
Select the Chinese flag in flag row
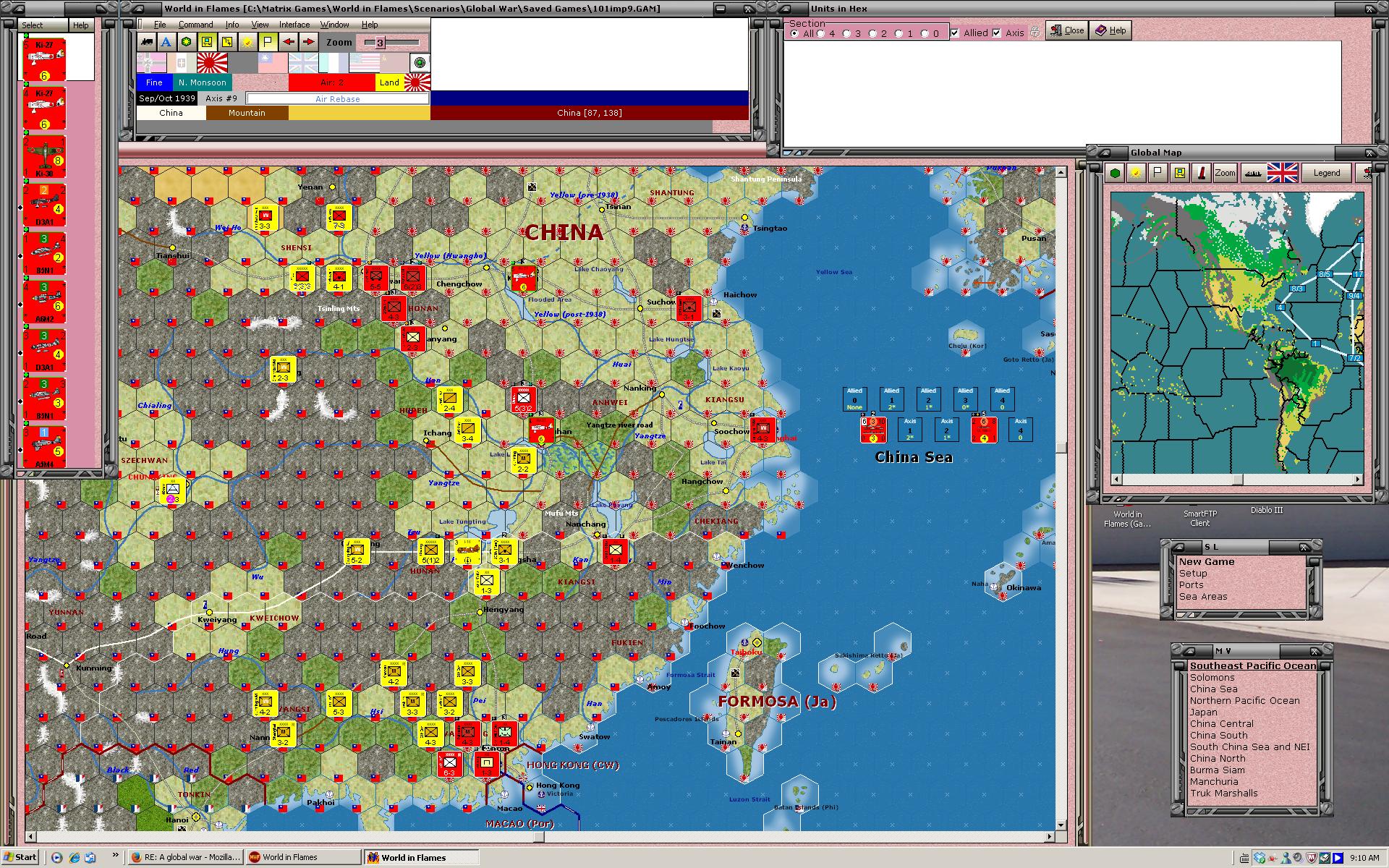[x=273, y=62]
